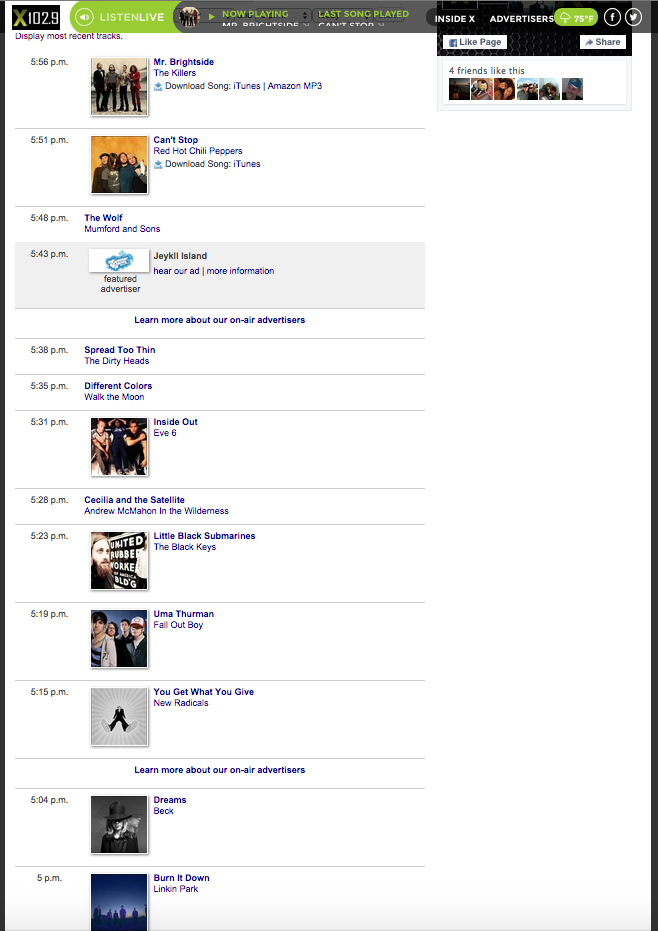The image size is (658, 931).
Task: Open Dreams song link
Action: (x=170, y=800)
